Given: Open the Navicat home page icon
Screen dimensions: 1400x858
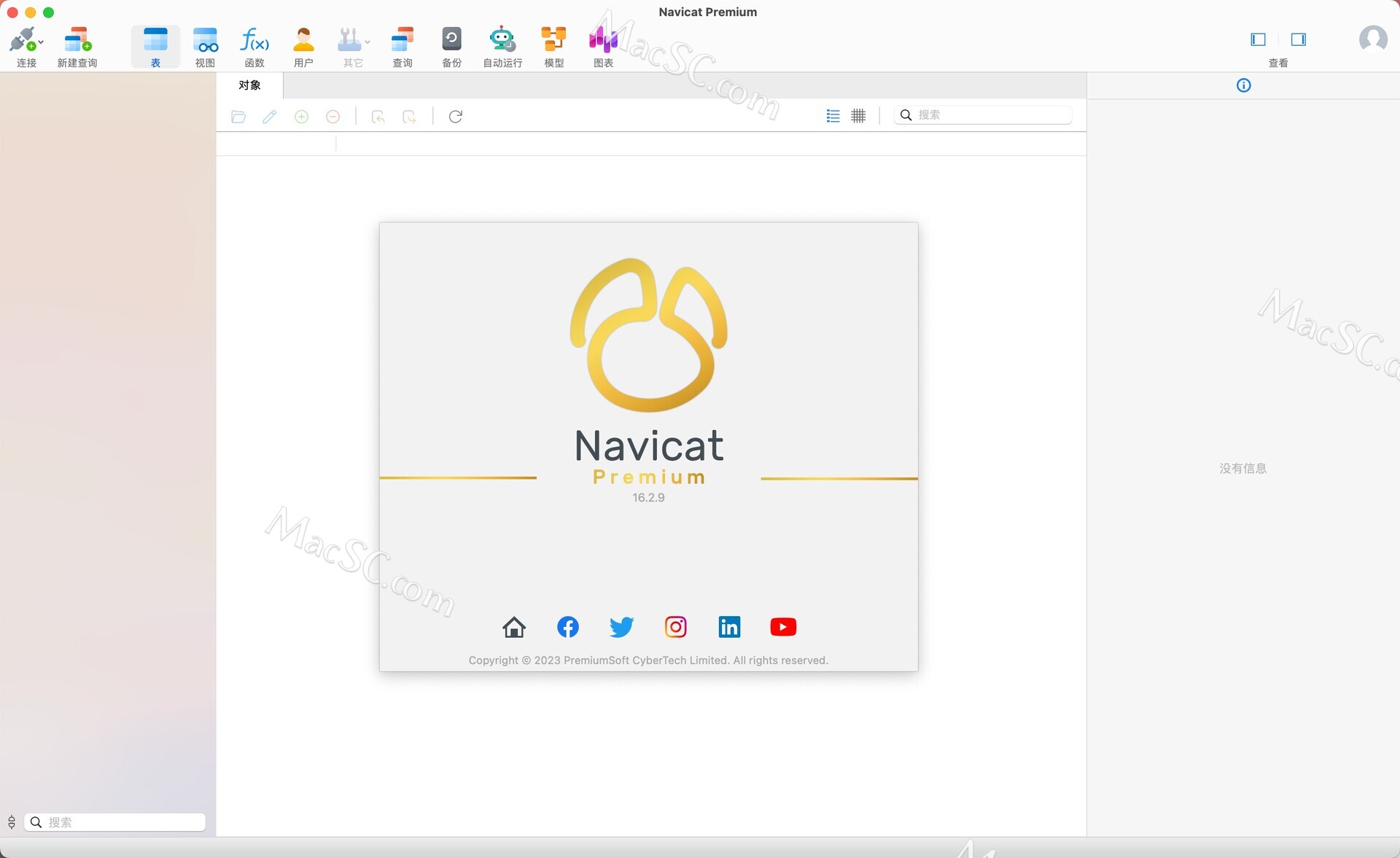Looking at the screenshot, I should coord(514,627).
